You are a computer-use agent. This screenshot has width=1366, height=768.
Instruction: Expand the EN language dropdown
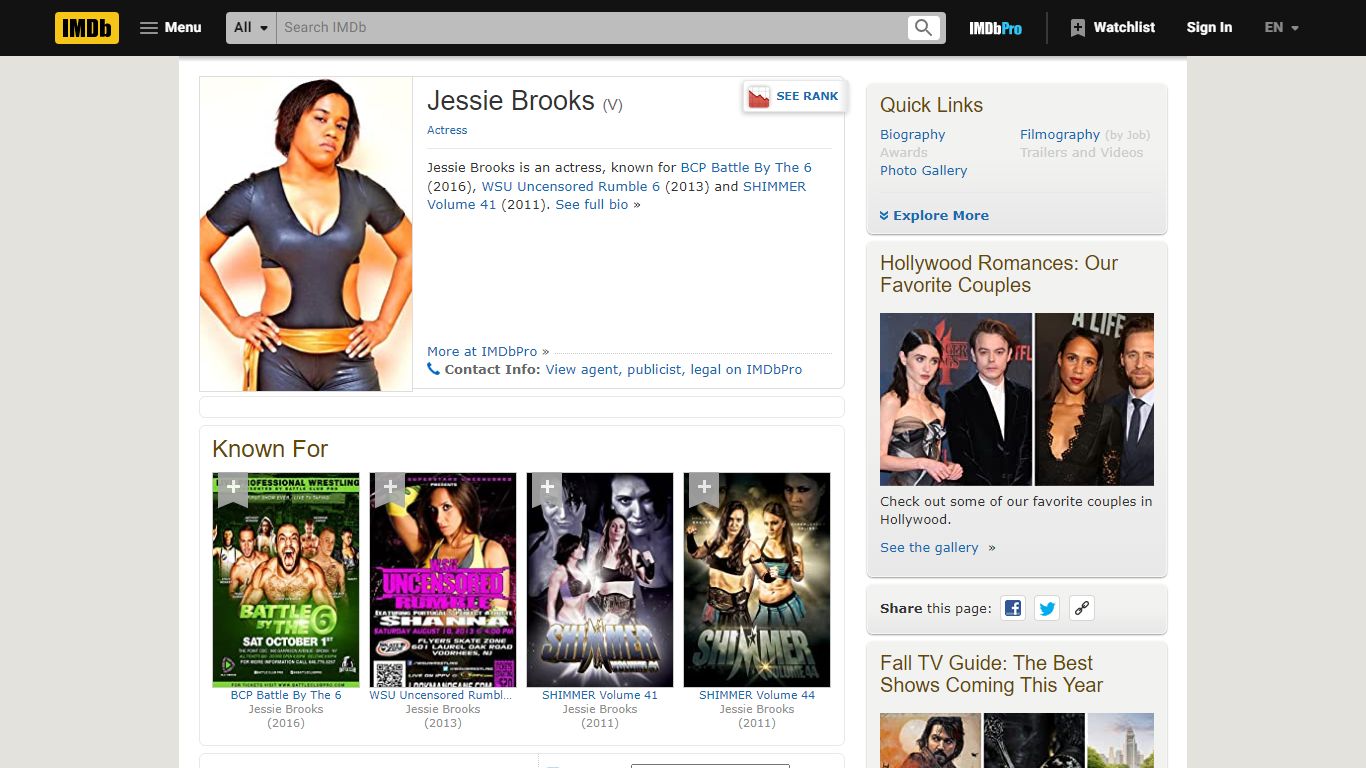click(1281, 28)
